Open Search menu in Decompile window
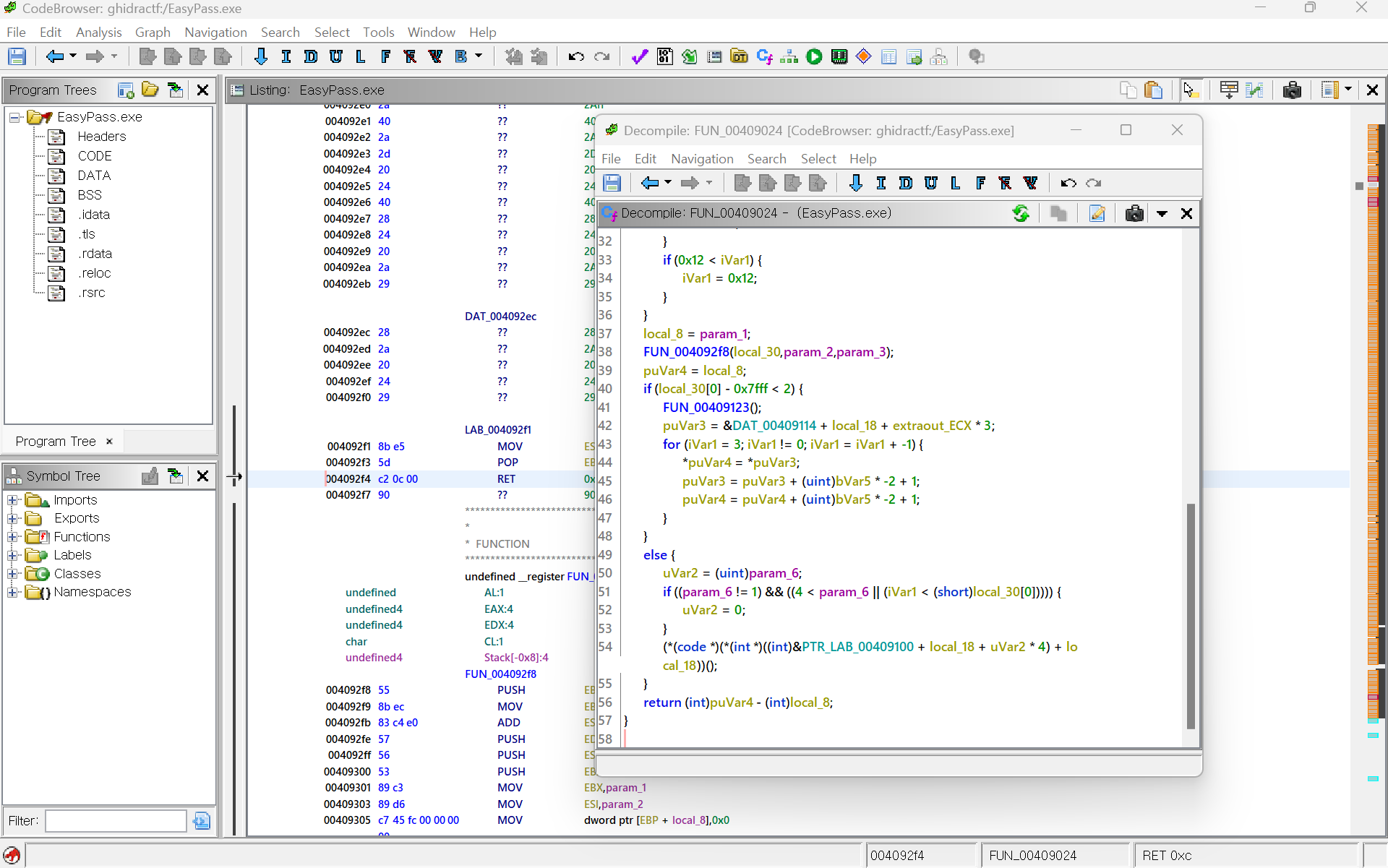Image resolution: width=1388 pixels, height=868 pixels. [766, 159]
